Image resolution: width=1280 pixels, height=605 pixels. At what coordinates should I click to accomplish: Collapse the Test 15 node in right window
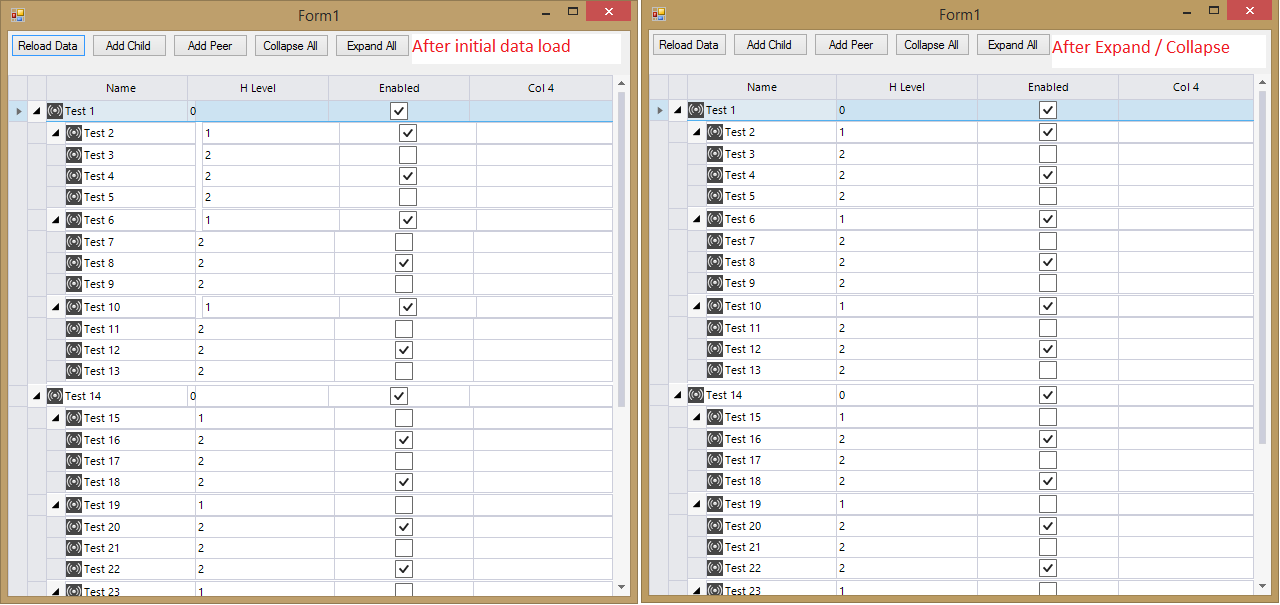point(697,417)
